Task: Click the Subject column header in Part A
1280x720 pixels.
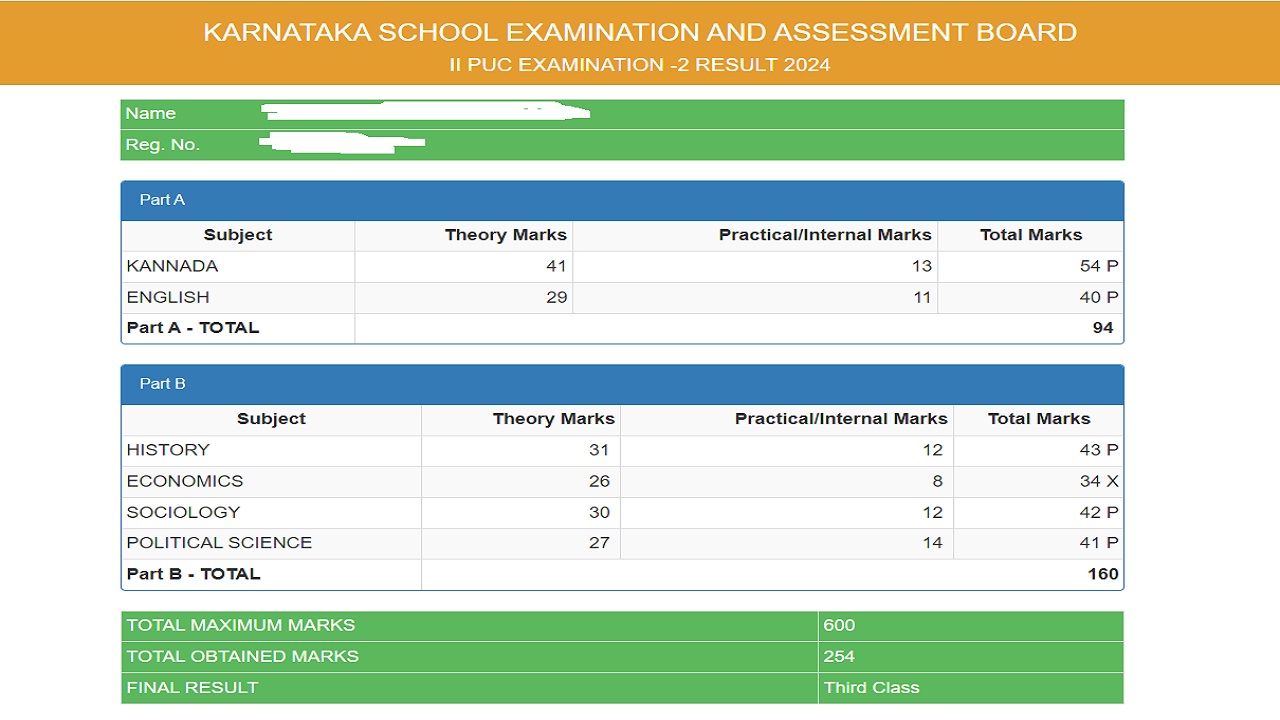Action: point(238,234)
